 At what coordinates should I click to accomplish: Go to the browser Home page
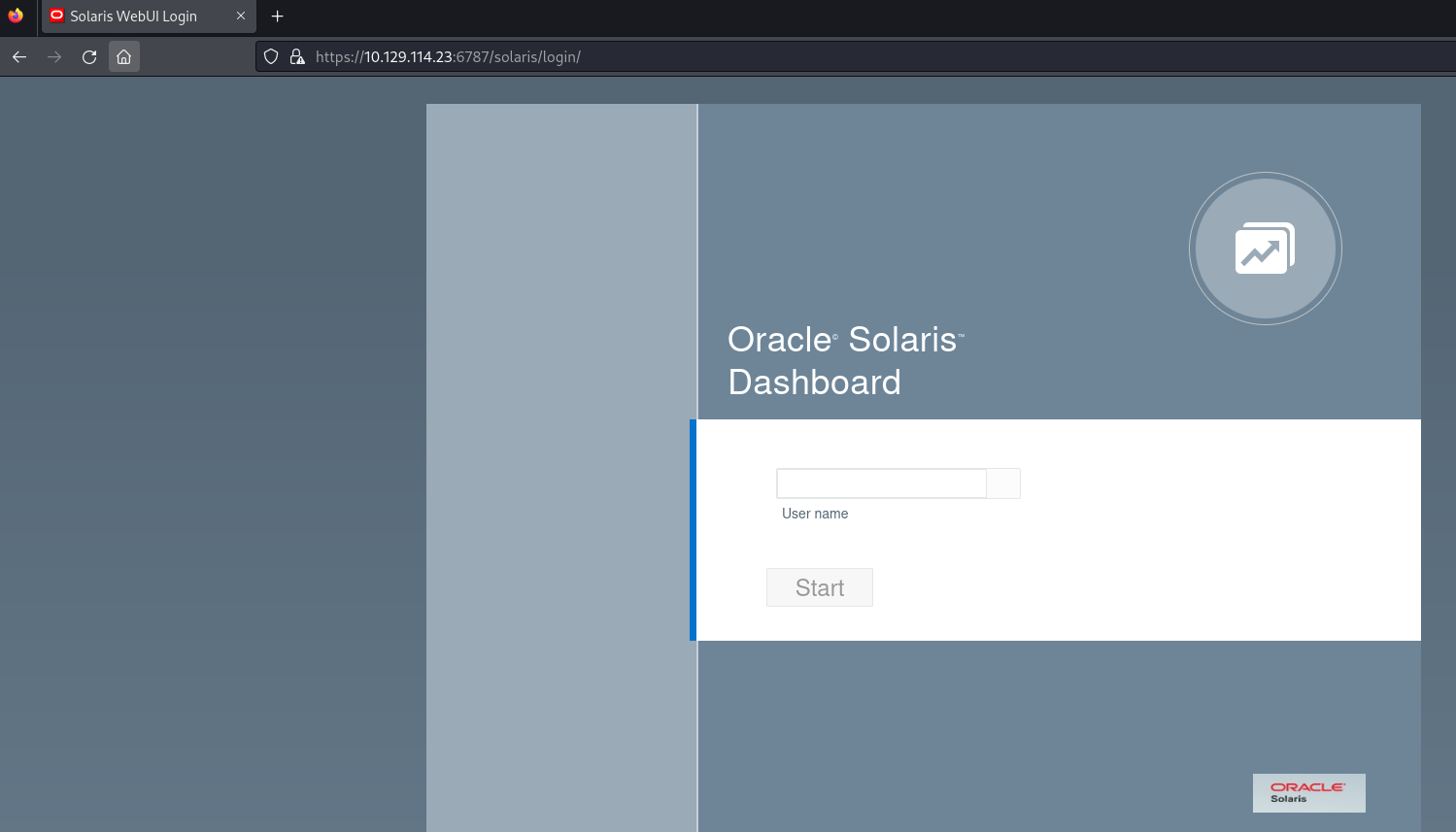click(x=124, y=57)
